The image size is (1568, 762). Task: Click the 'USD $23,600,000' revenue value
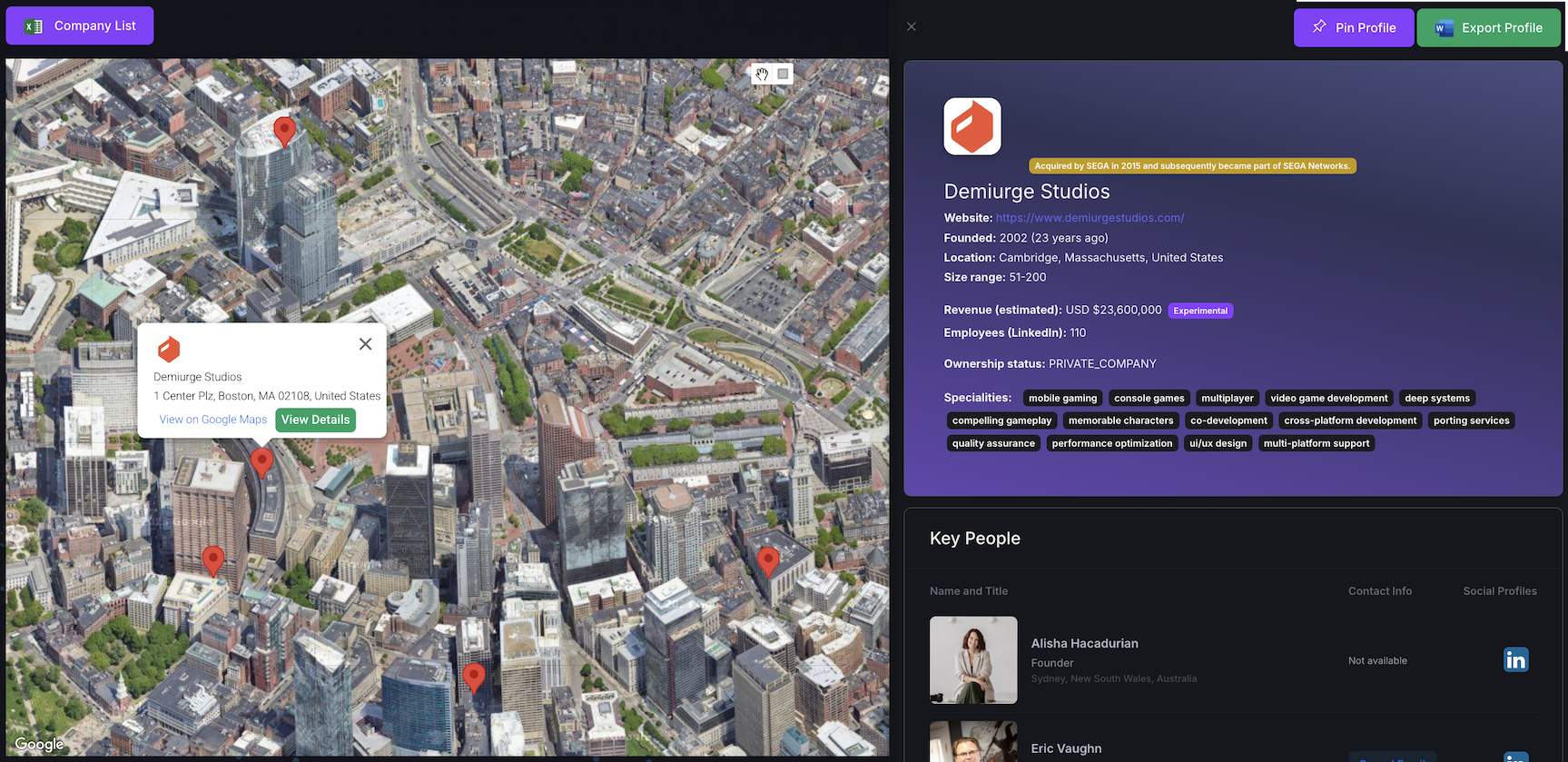1113,310
